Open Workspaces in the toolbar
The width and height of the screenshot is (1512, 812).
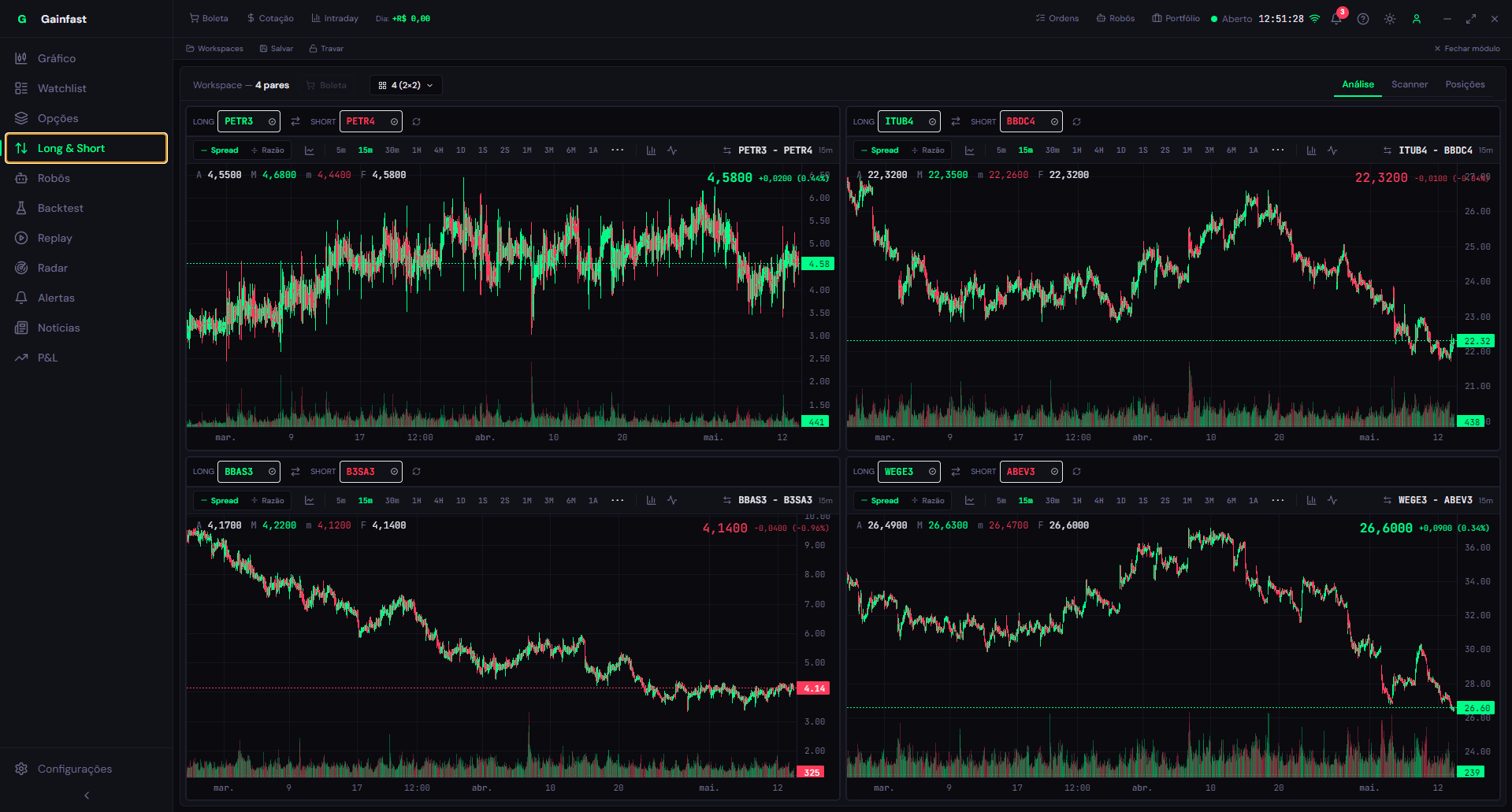coord(214,49)
